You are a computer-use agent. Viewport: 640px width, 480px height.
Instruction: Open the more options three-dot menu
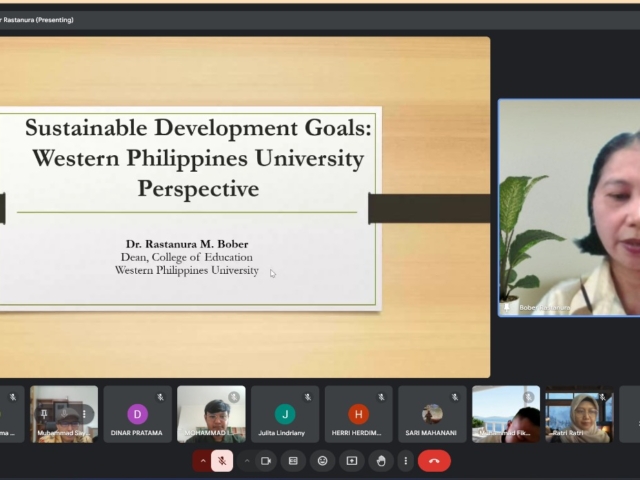[405, 461]
